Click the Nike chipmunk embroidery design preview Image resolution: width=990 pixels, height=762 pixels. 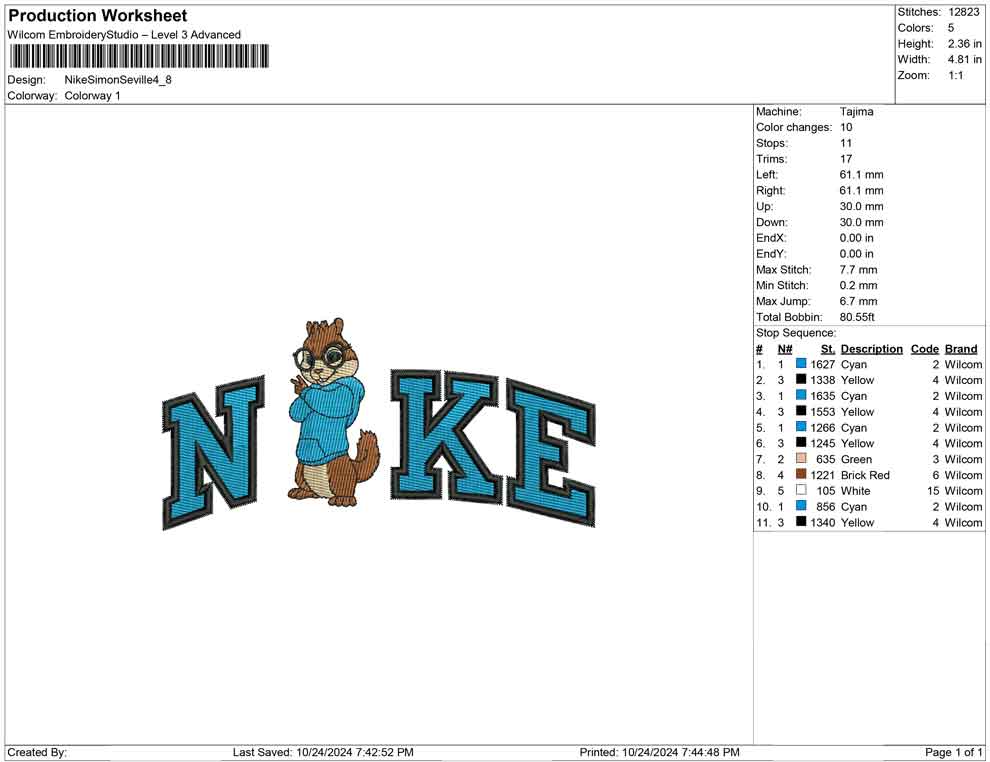[x=379, y=424]
